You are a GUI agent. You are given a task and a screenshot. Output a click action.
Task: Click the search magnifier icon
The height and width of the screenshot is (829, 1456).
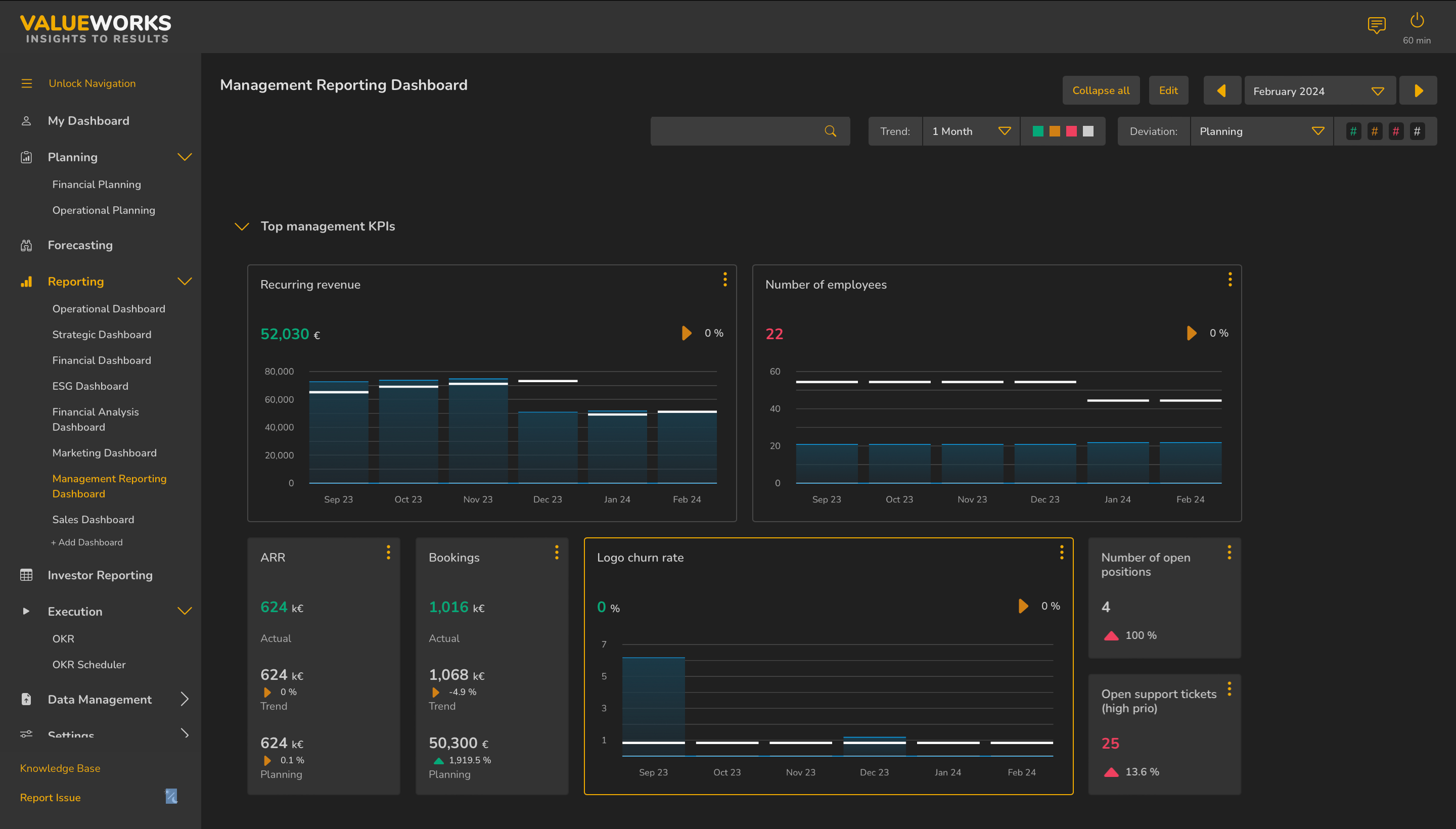(x=830, y=131)
